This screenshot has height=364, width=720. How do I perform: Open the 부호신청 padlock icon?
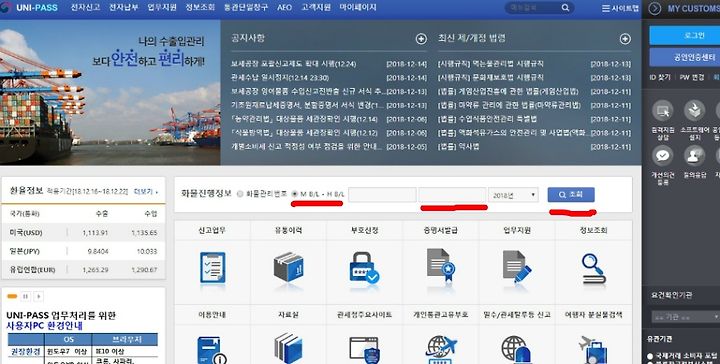point(364,268)
